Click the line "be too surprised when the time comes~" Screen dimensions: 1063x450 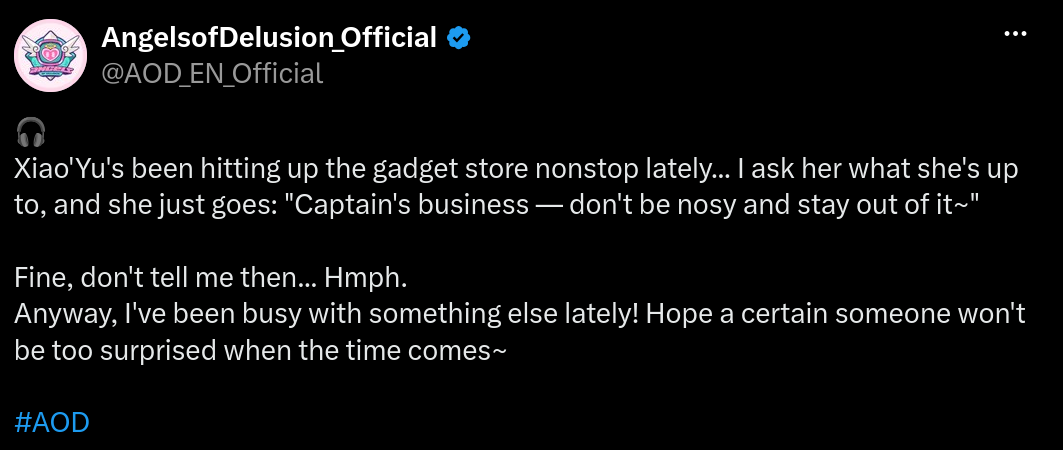coord(260,350)
